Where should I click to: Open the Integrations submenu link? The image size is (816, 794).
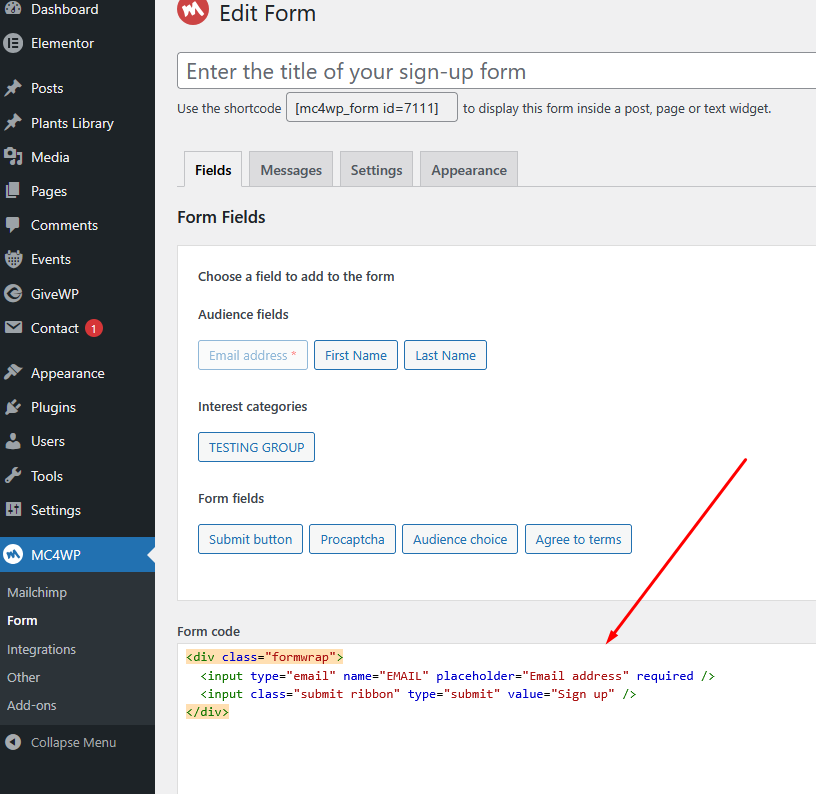pos(41,649)
